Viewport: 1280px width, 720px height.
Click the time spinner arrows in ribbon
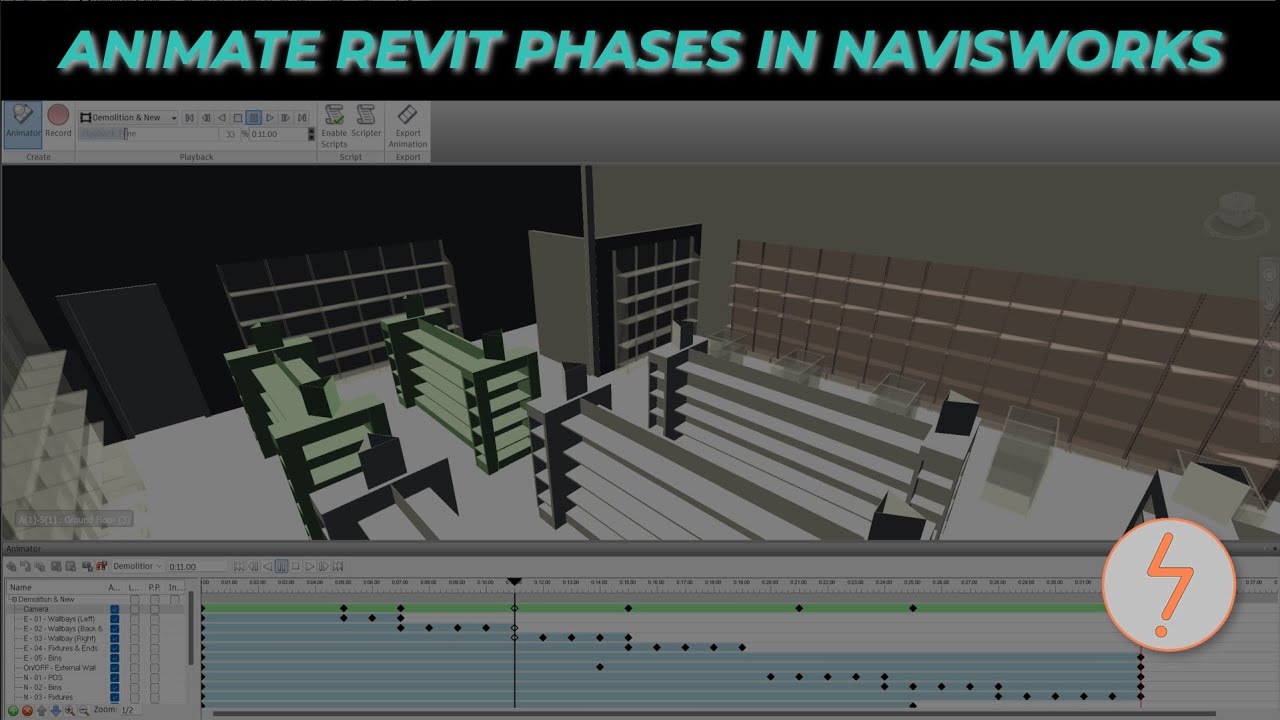click(x=311, y=134)
